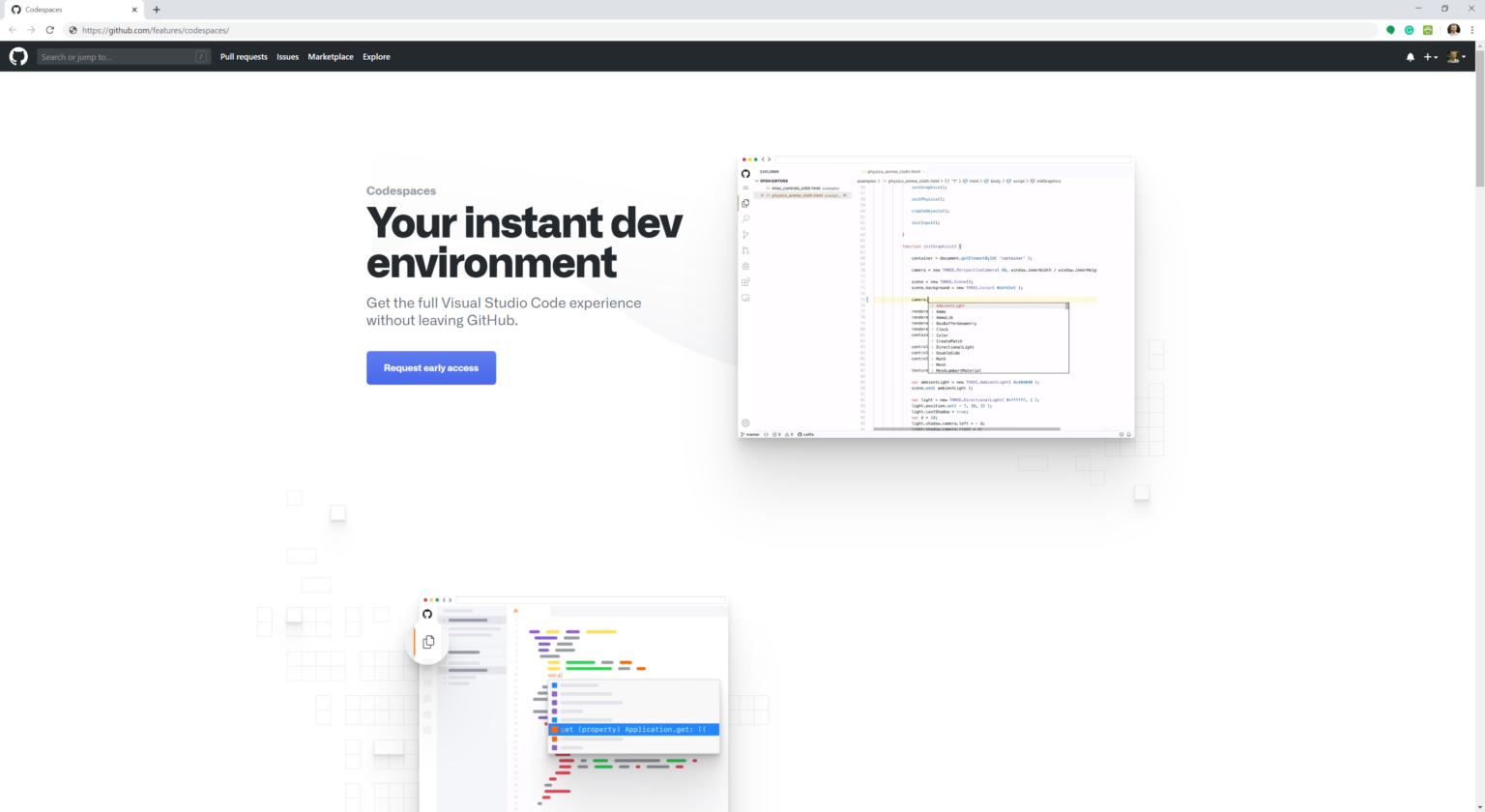This screenshot has height=812, width=1485.
Task: Click the GitHub mark inside the code editor mockup
Action: coord(745,173)
